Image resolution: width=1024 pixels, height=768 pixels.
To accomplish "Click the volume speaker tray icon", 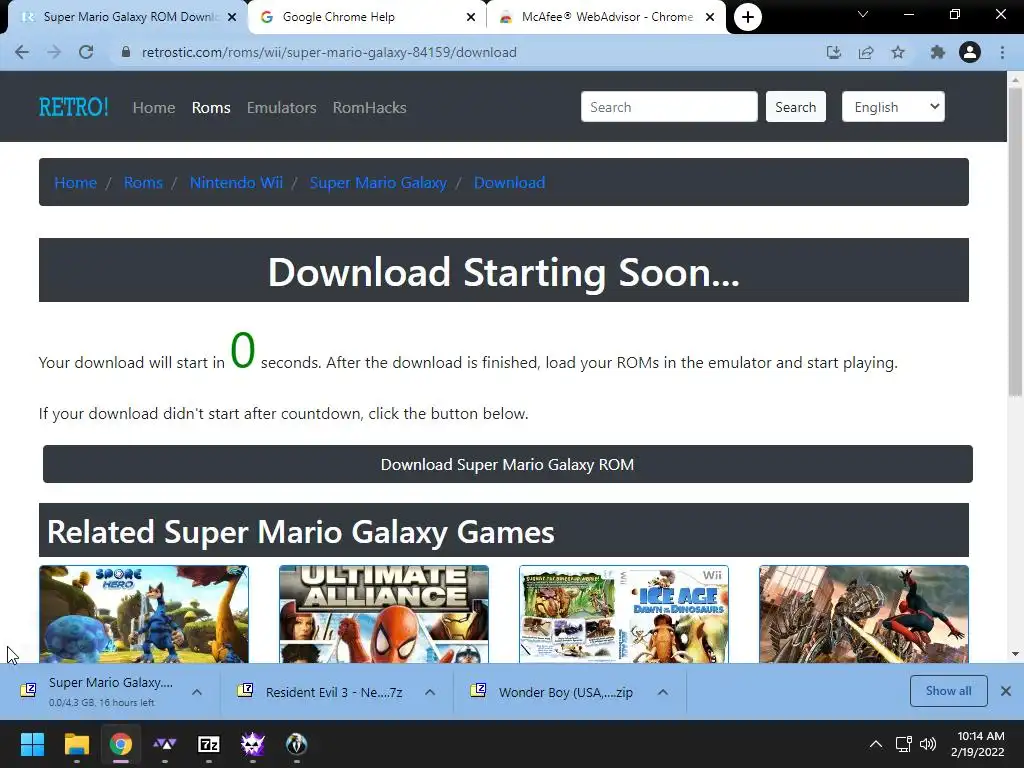I will 927,744.
